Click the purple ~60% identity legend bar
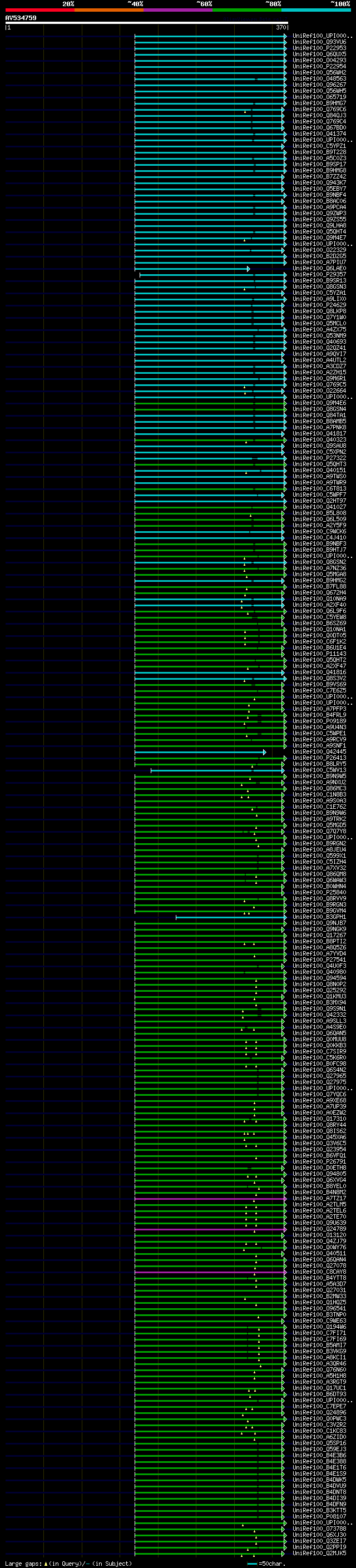Screen dimensions: 356x1568 [x=177, y=10]
